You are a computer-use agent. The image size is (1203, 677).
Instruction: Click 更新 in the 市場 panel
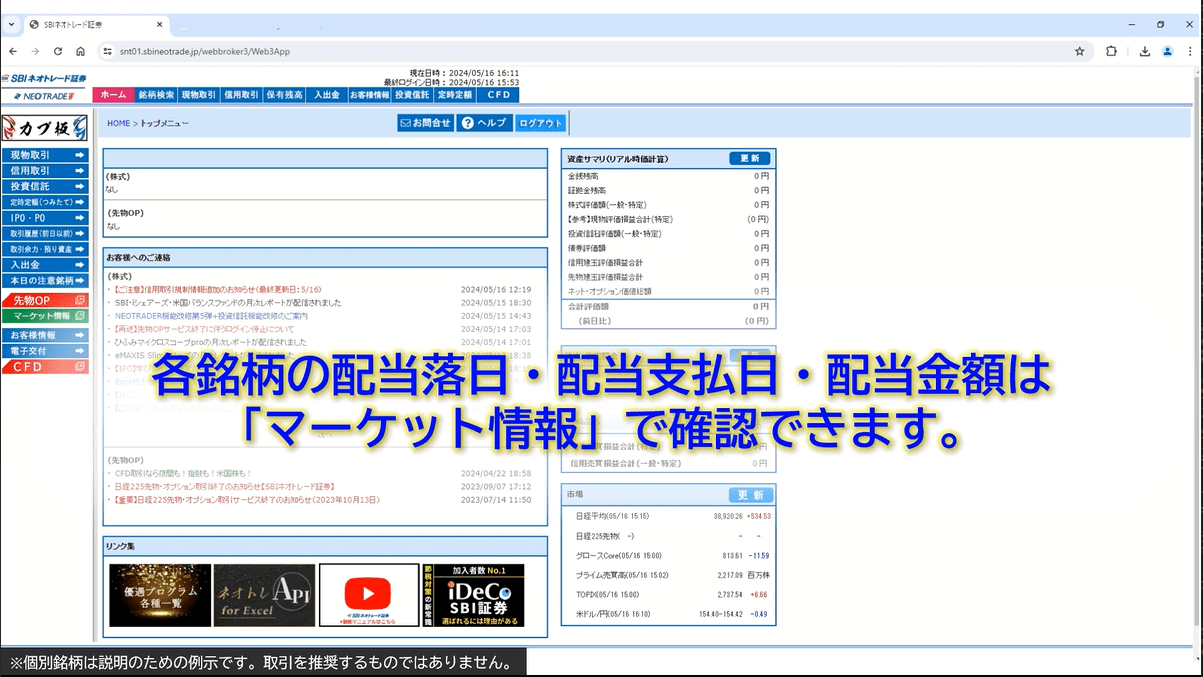tap(750, 495)
